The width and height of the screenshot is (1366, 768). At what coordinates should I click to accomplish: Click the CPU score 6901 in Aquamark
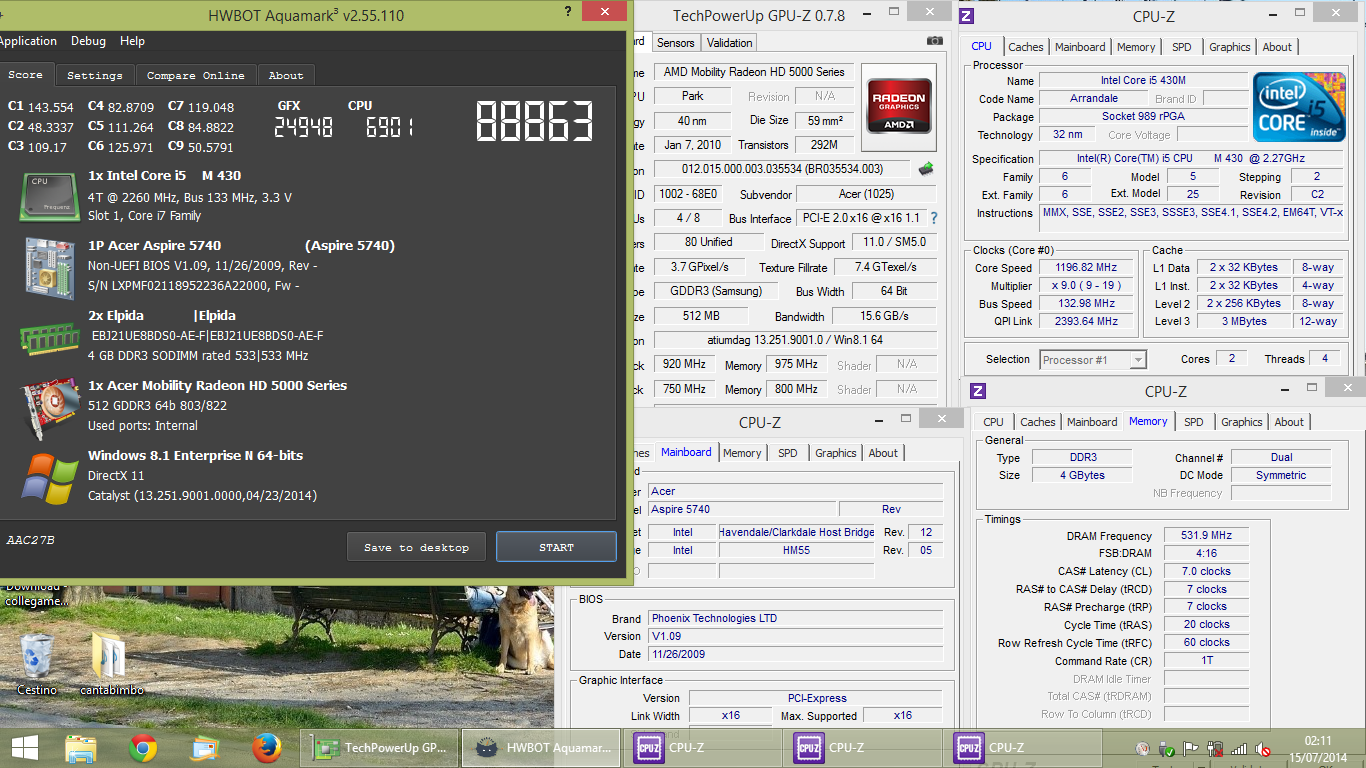(x=390, y=126)
